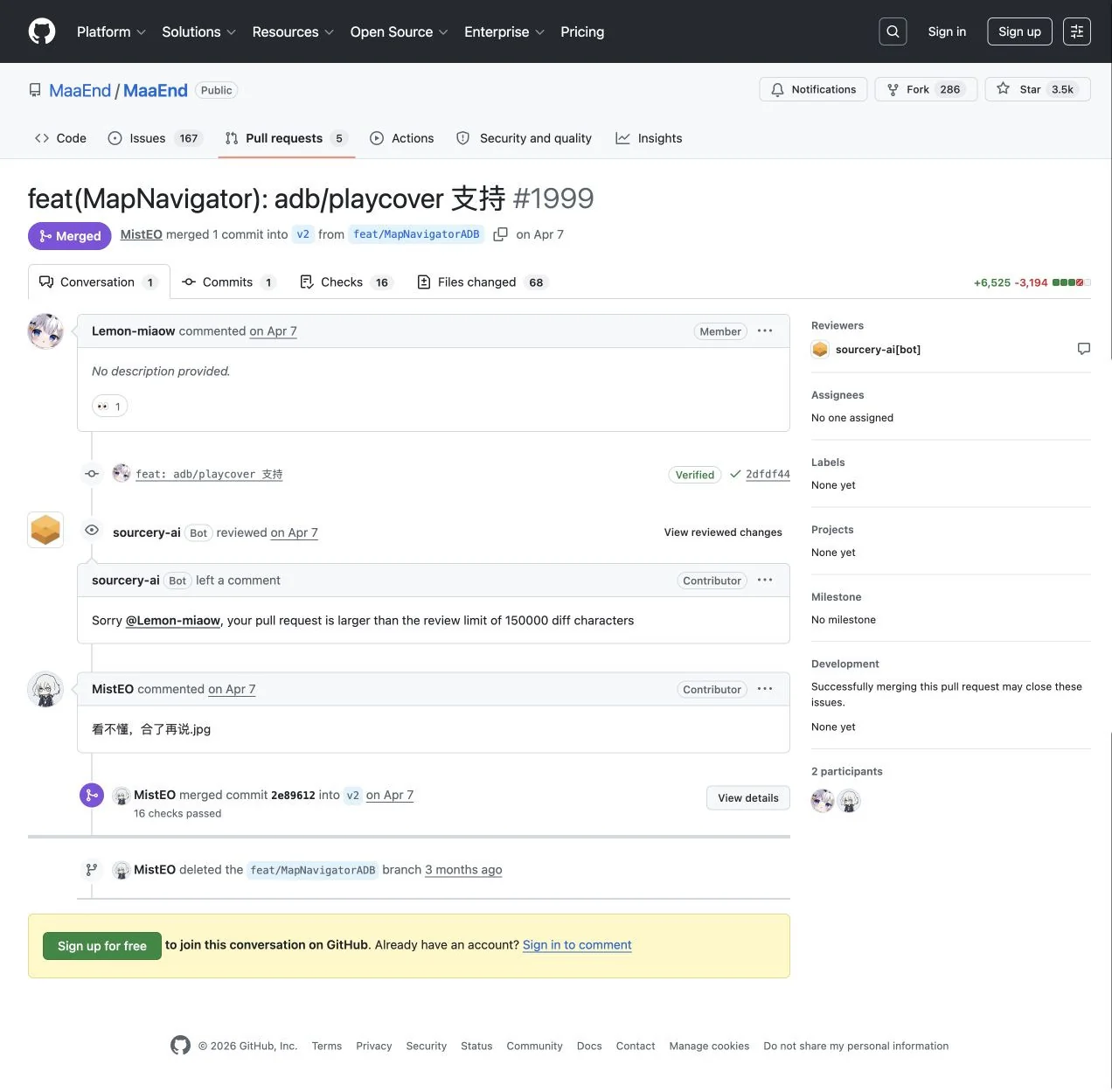1112x1092 pixels.
Task: Click Manage cookies in the footer
Action: (709, 1046)
